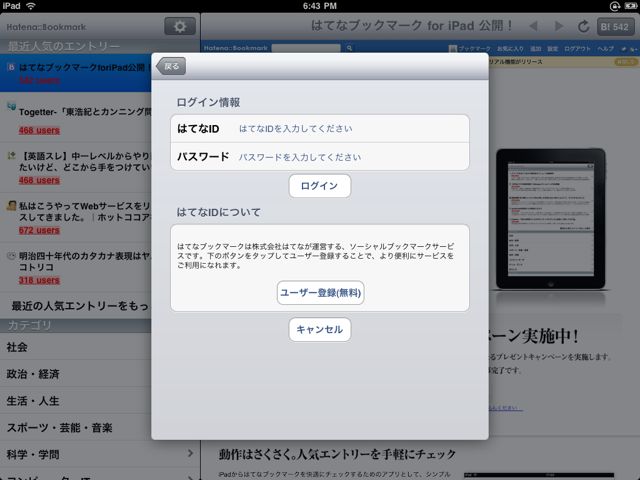Tap the favicon of the 私はこうやって entry
This screenshot has height=480, width=640.
pyautogui.click(x=11, y=205)
